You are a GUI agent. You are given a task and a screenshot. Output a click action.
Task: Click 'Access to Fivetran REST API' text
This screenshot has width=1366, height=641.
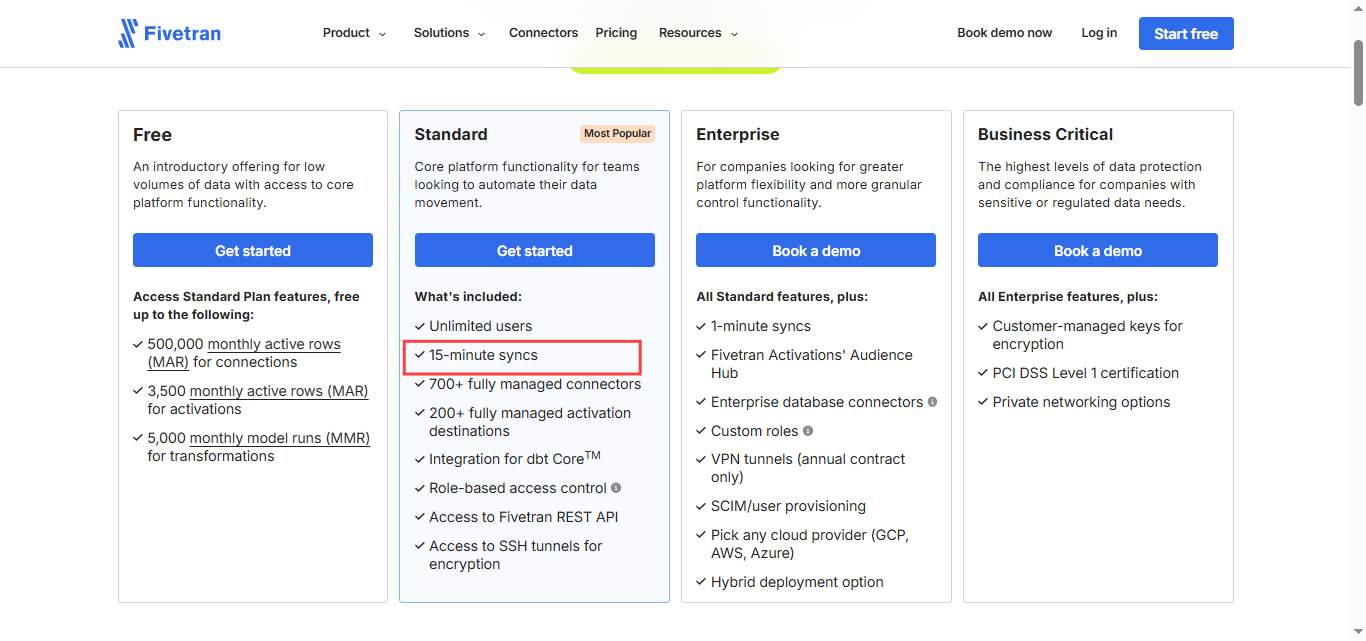[x=524, y=517]
